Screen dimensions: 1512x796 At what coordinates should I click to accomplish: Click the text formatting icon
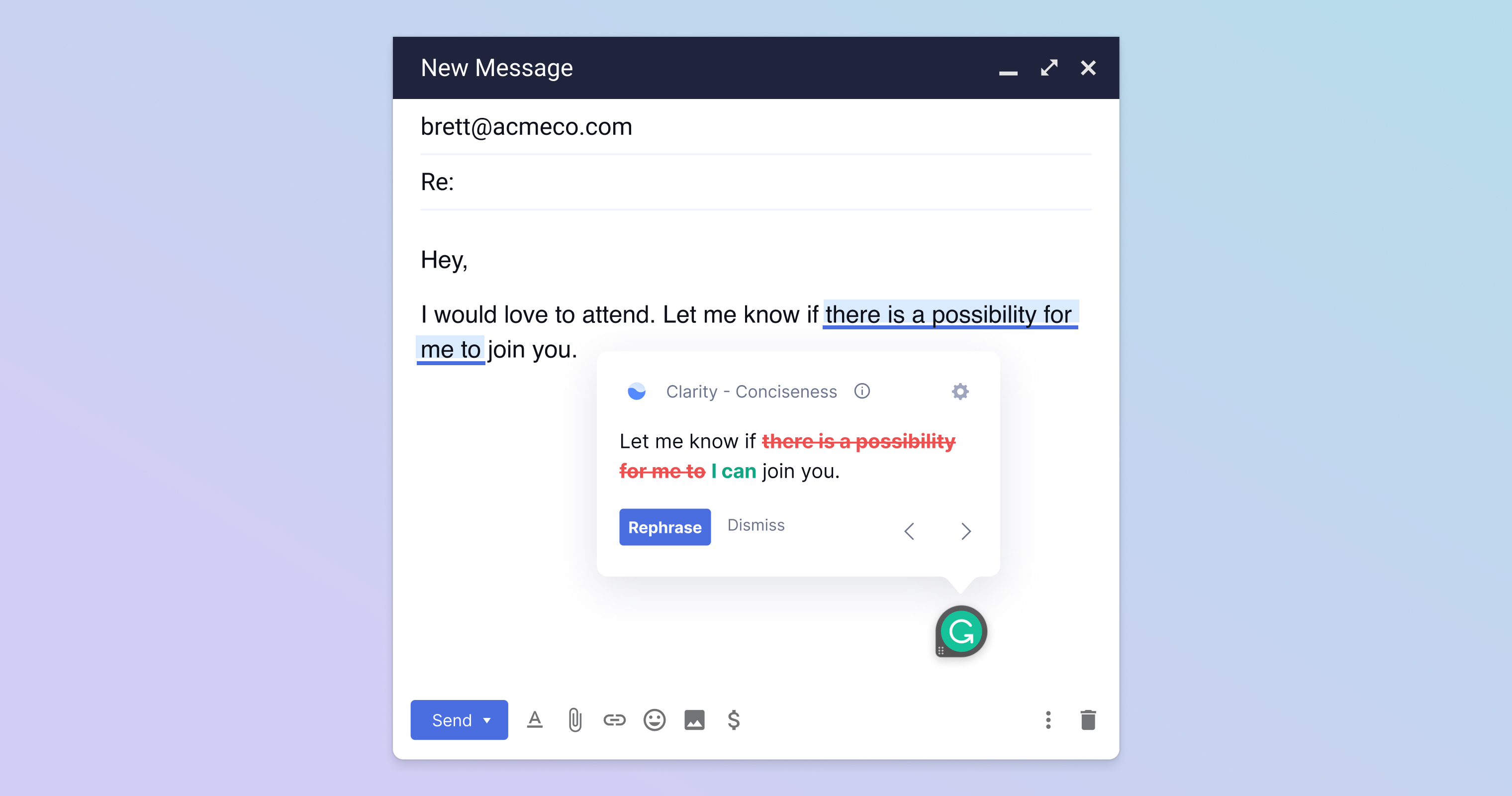coord(537,720)
